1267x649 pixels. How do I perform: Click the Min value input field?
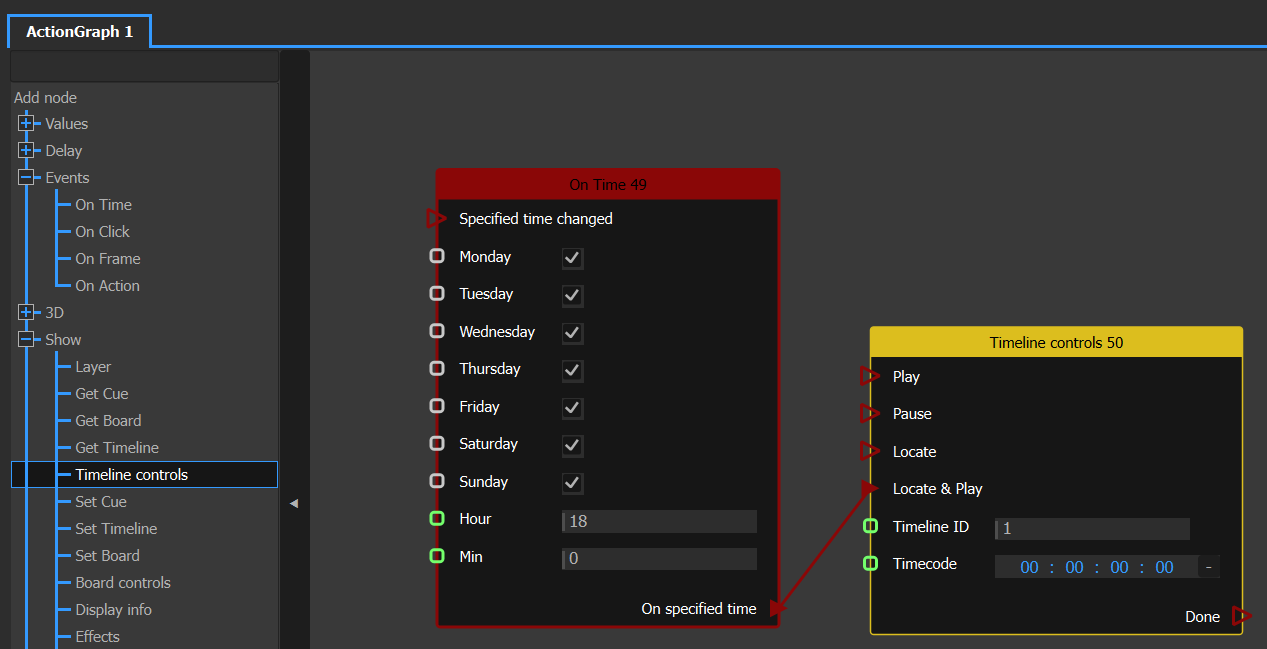659,559
